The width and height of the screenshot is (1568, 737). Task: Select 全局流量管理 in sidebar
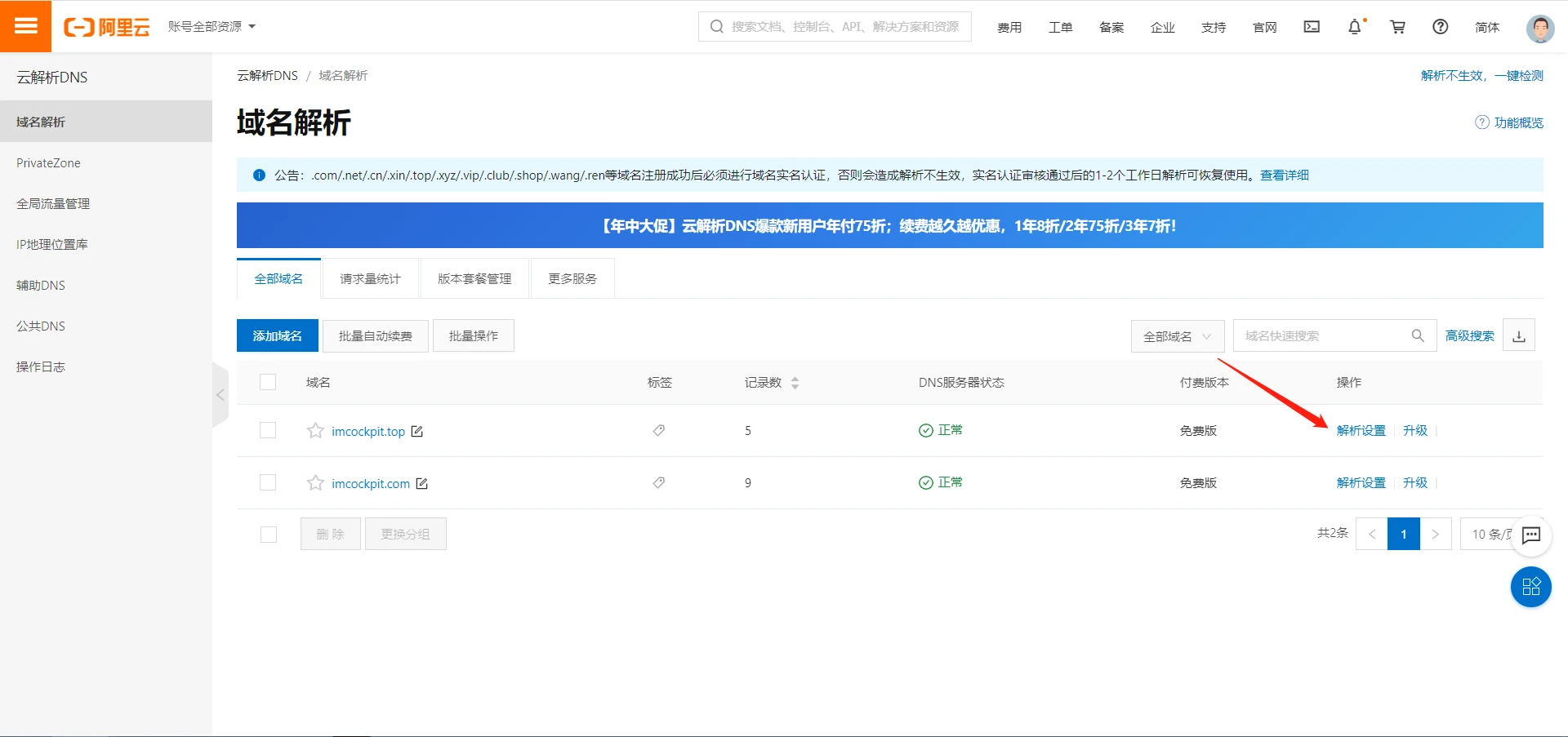pyautogui.click(x=106, y=203)
